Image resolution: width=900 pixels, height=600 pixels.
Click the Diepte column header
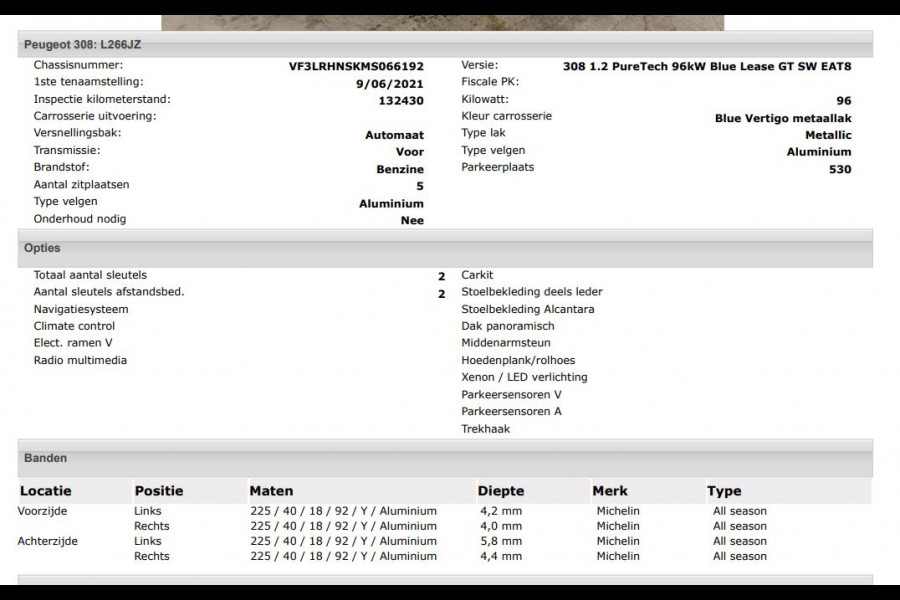[501, 491]
